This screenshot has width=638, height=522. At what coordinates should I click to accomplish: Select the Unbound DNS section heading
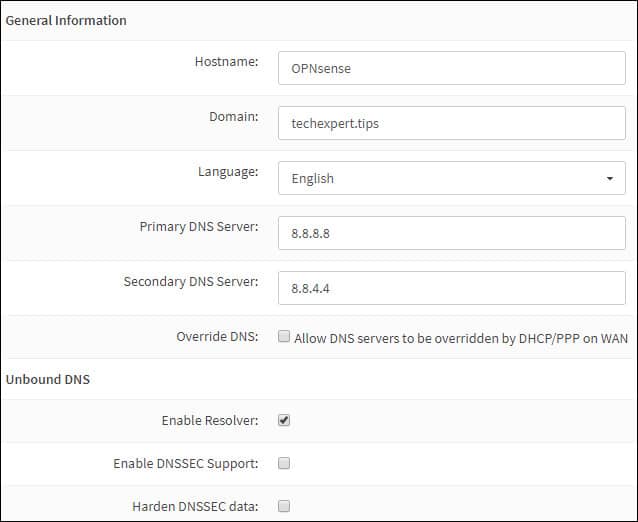click(48, 379)
